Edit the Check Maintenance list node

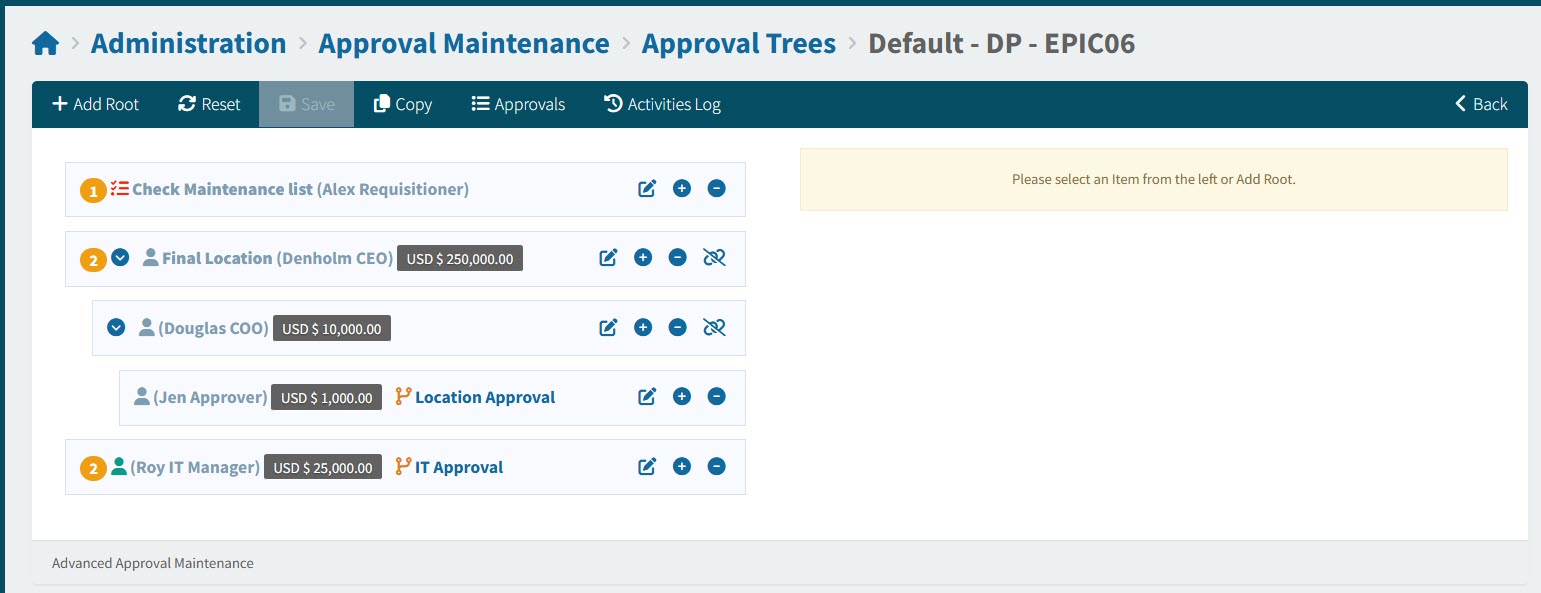[646, 188]
